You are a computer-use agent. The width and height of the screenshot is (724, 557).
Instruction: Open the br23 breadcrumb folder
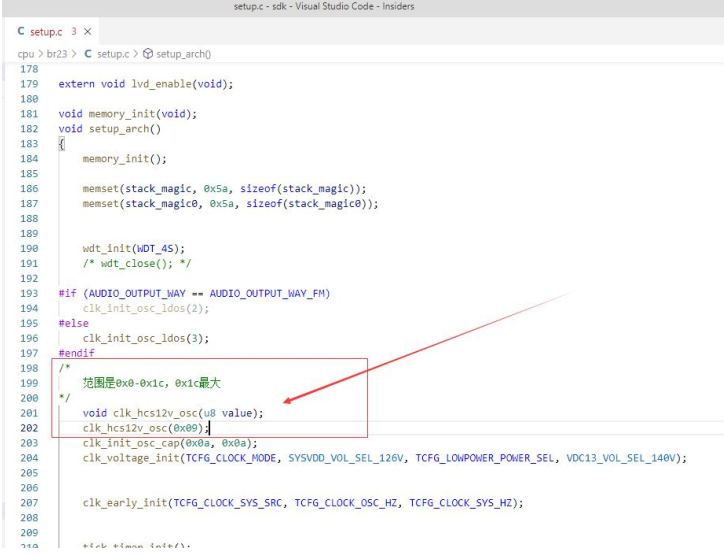(x=57, y=54)
